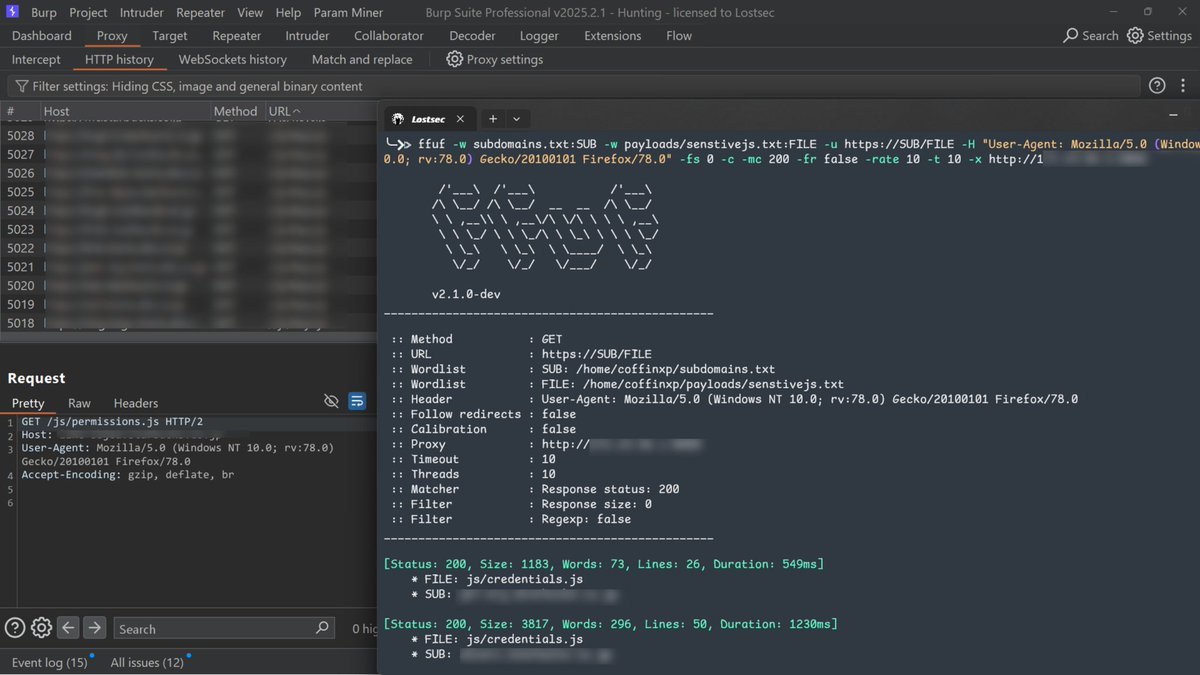Screen dimensions: 1200x675
Task: Open the WebSockets history sub-tab
Action: pyautogui.click(x=232, y=59)
